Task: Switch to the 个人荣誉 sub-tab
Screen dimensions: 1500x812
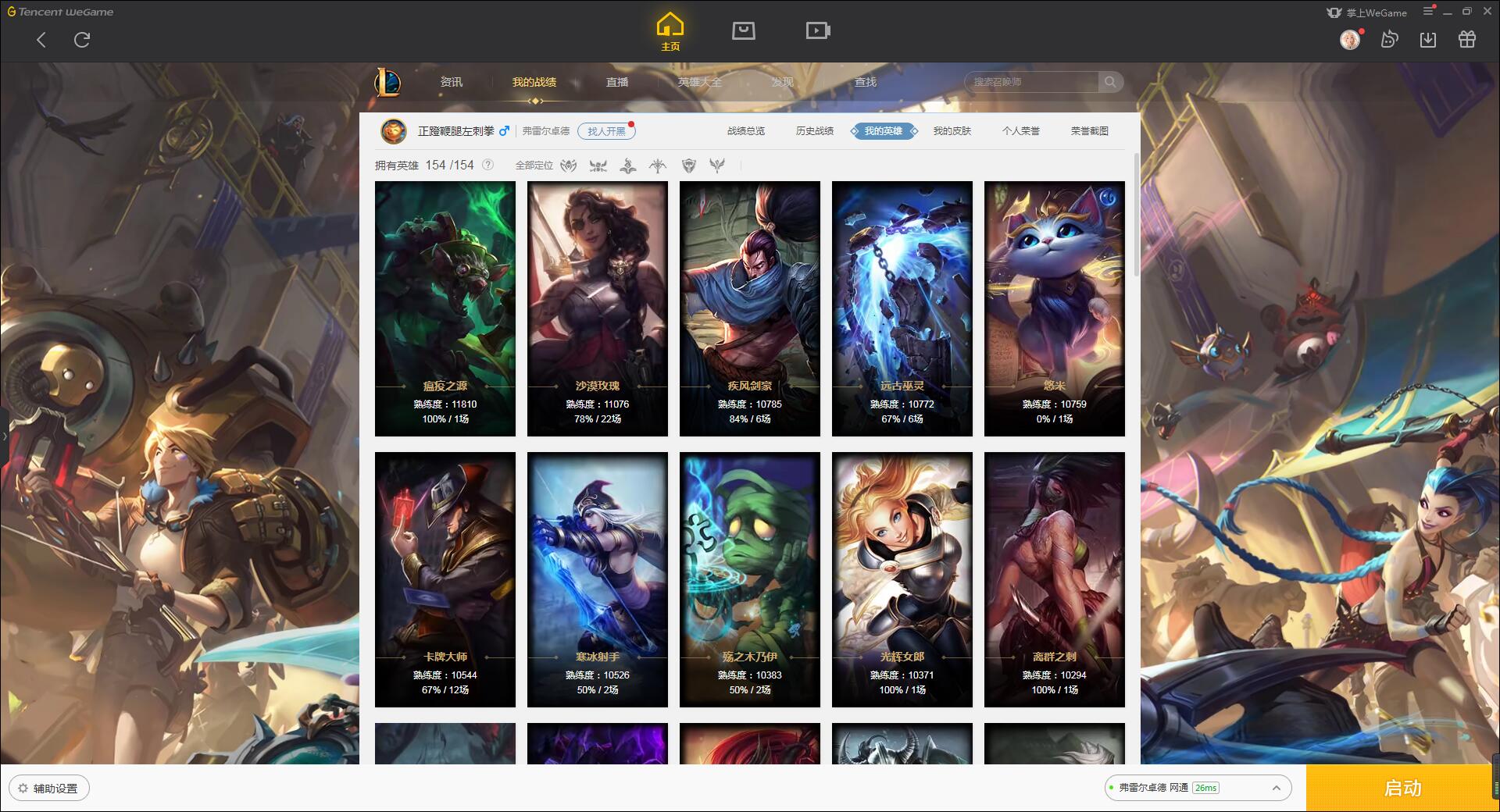Action: coord(1021,131)
